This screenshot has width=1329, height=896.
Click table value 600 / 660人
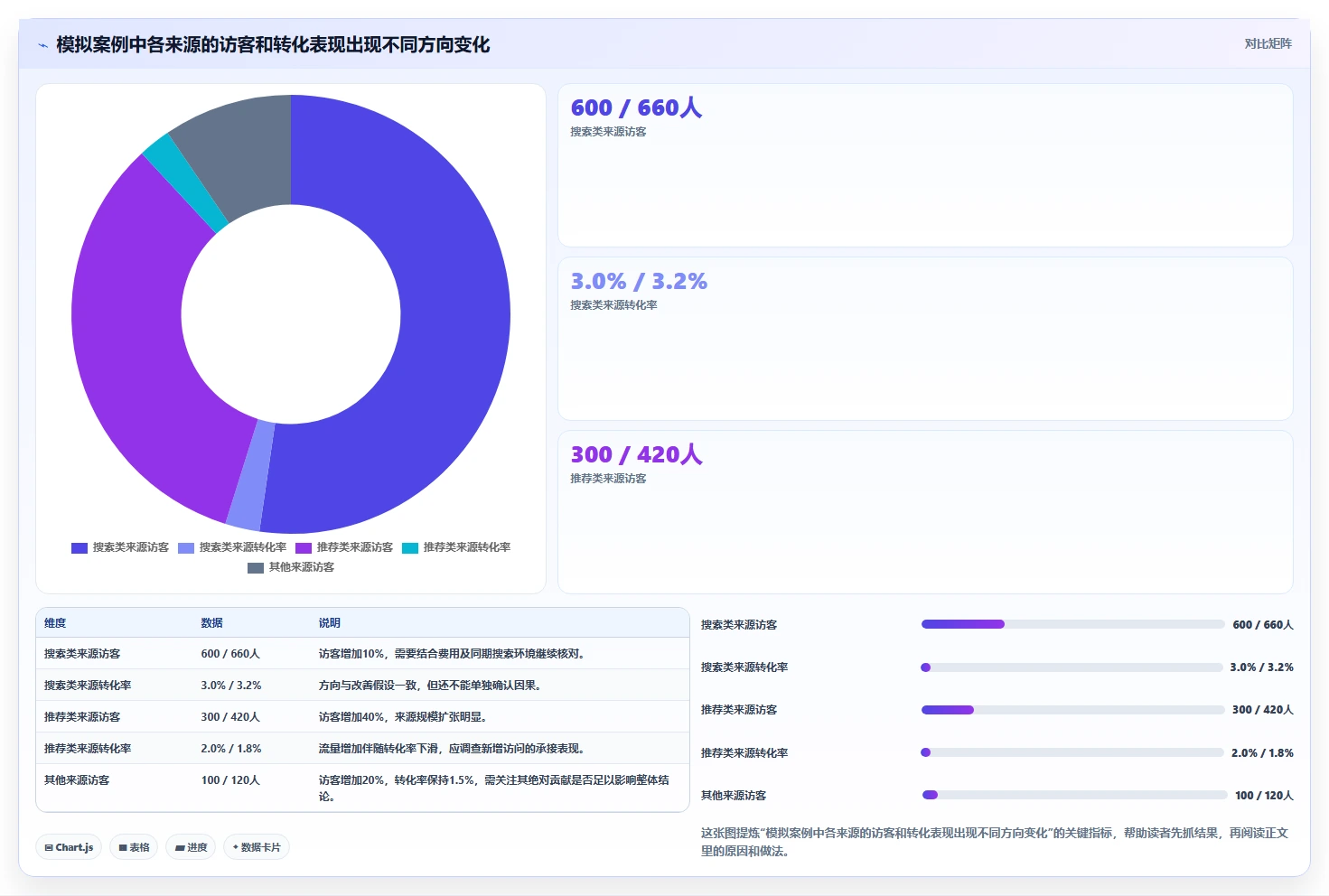[x=230, y=654]
